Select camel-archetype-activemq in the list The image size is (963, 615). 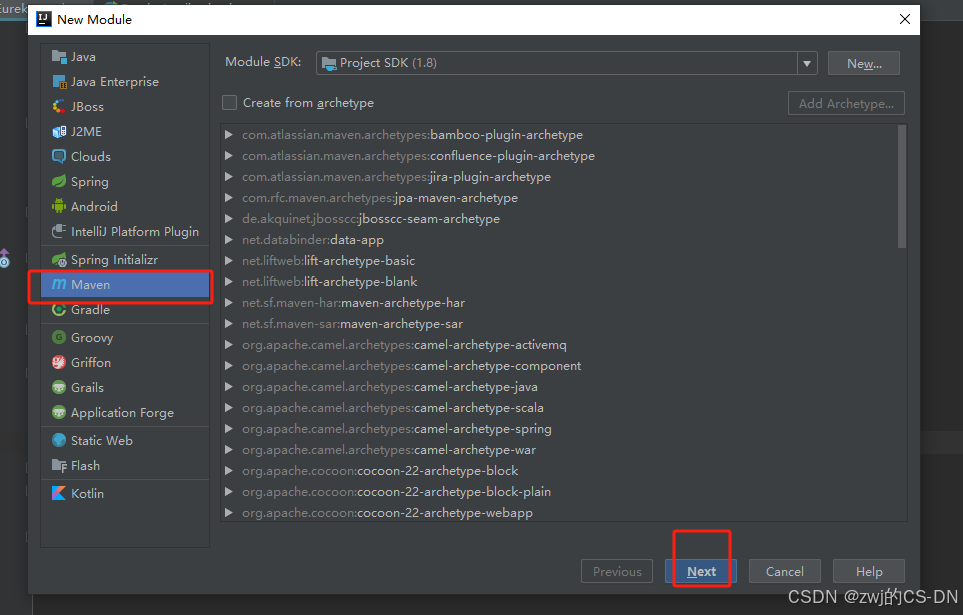pyautogui.click(x=559, y=345)
